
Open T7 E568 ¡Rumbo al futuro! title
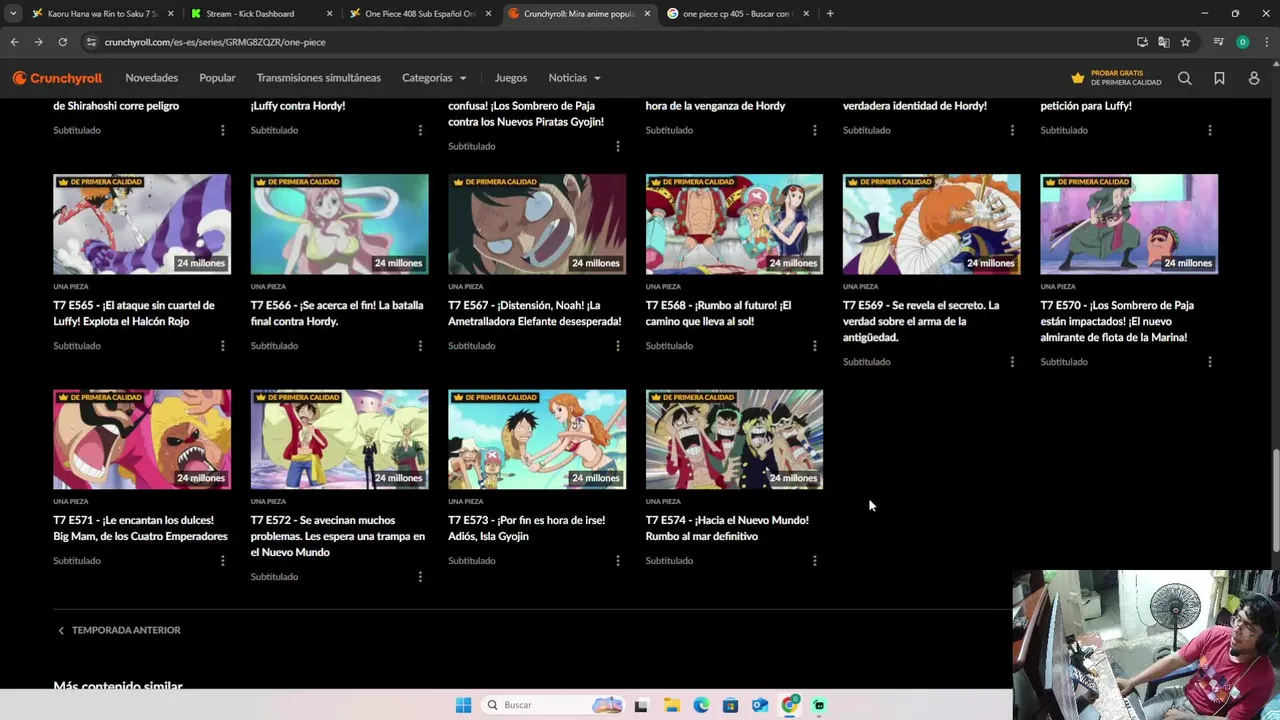(x=718, y=313)
